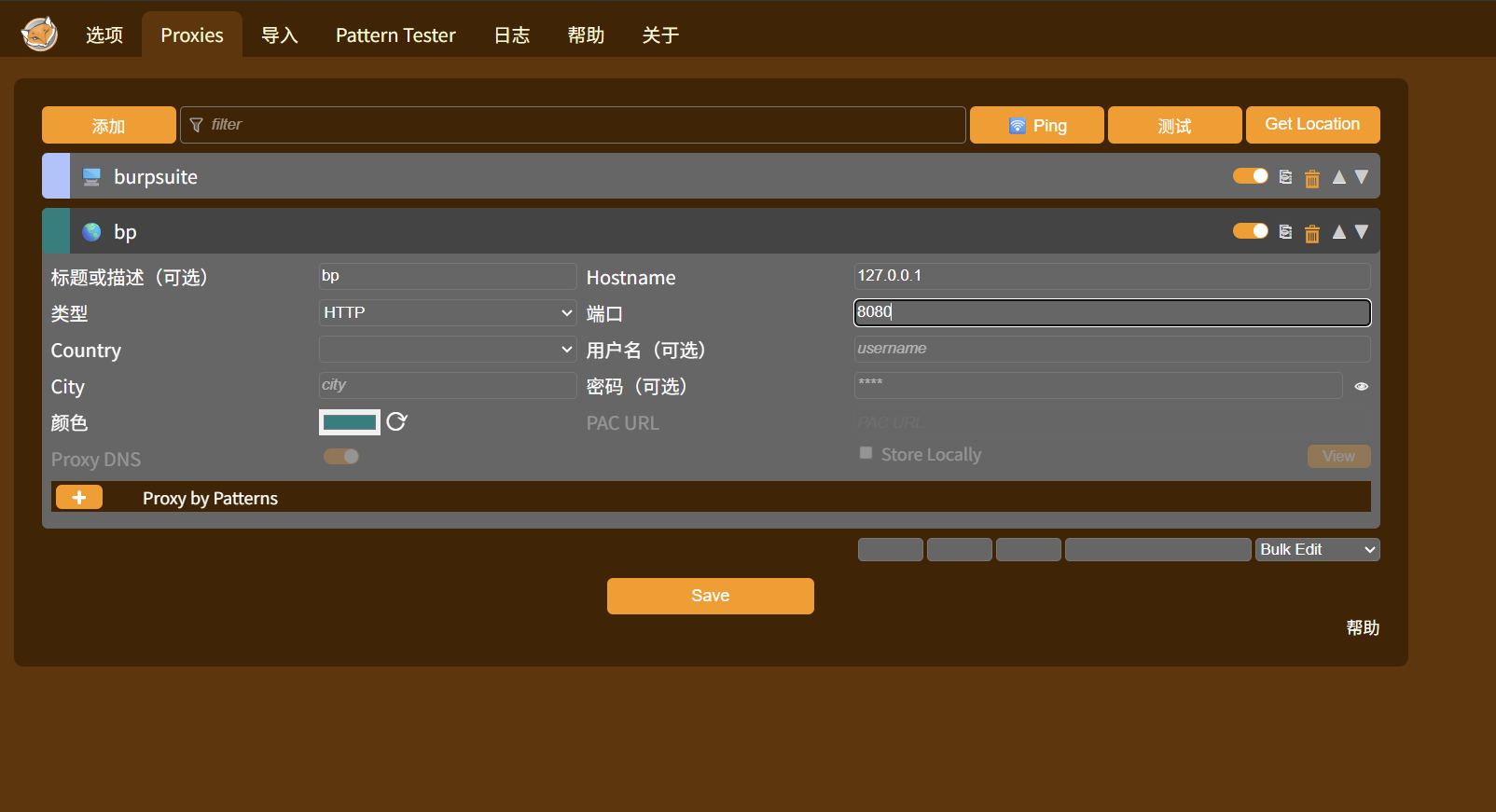Collapse the bp proxy header row
The width and height of the screenshot is (1496, 812).
point(711,231)
